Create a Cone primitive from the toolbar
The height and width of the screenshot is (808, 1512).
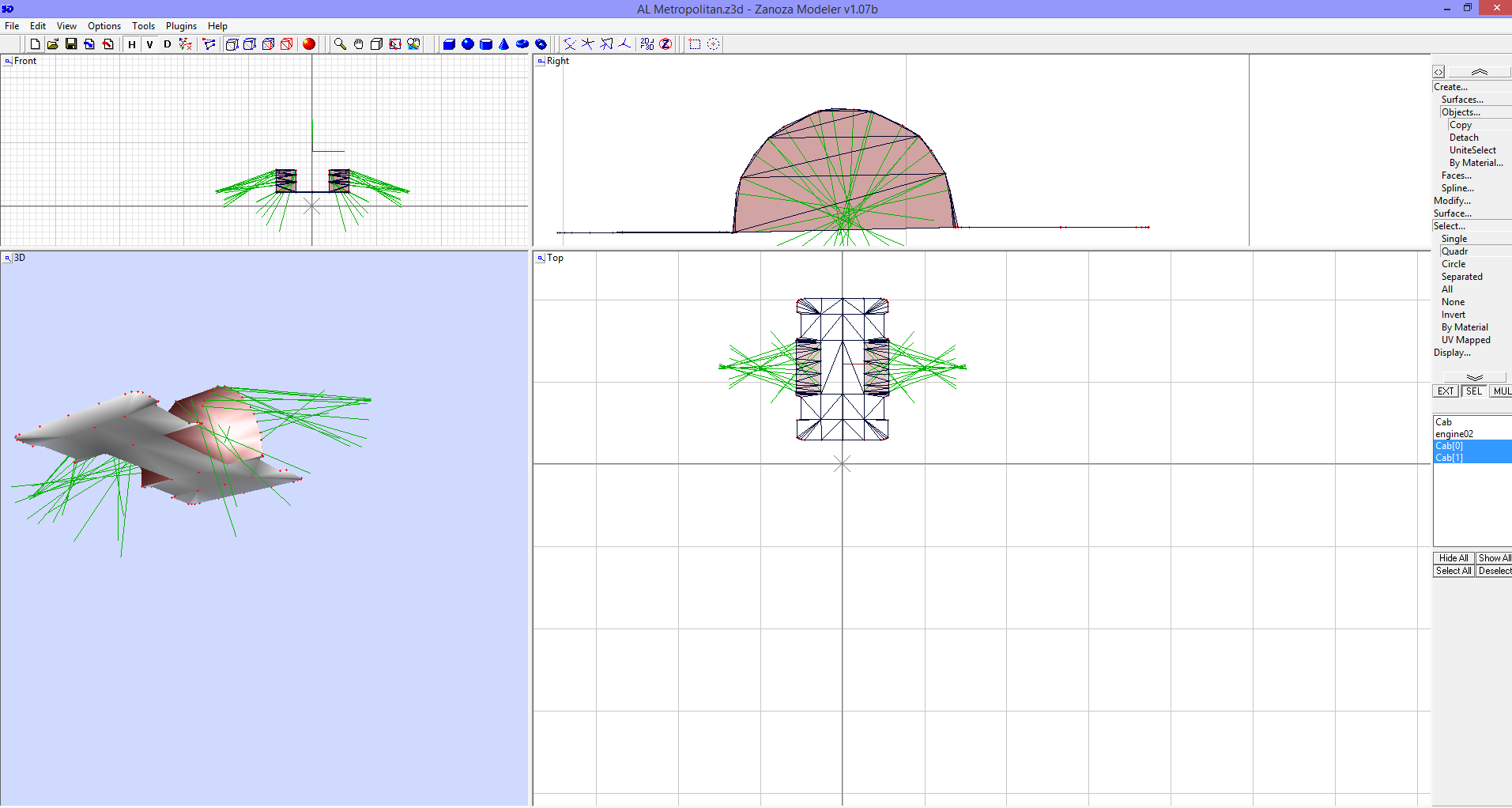[503, 44]
